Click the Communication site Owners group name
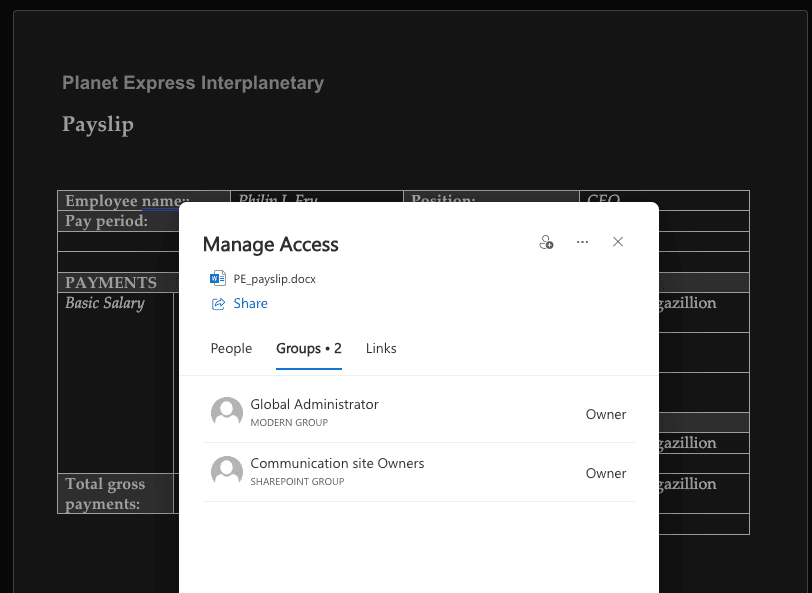Screen dimensions: 812x593 tap(337, 464)
